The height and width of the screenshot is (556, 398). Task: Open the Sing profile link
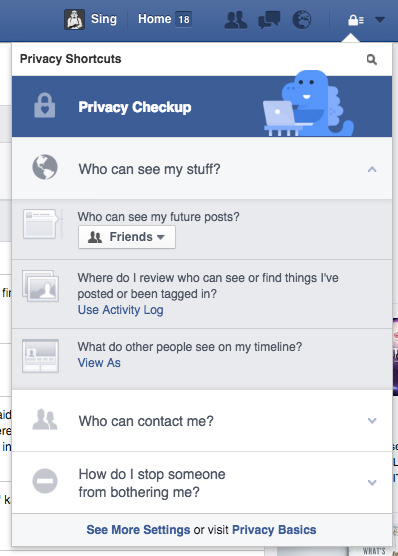pyautogui.click(x=104, y=19)
